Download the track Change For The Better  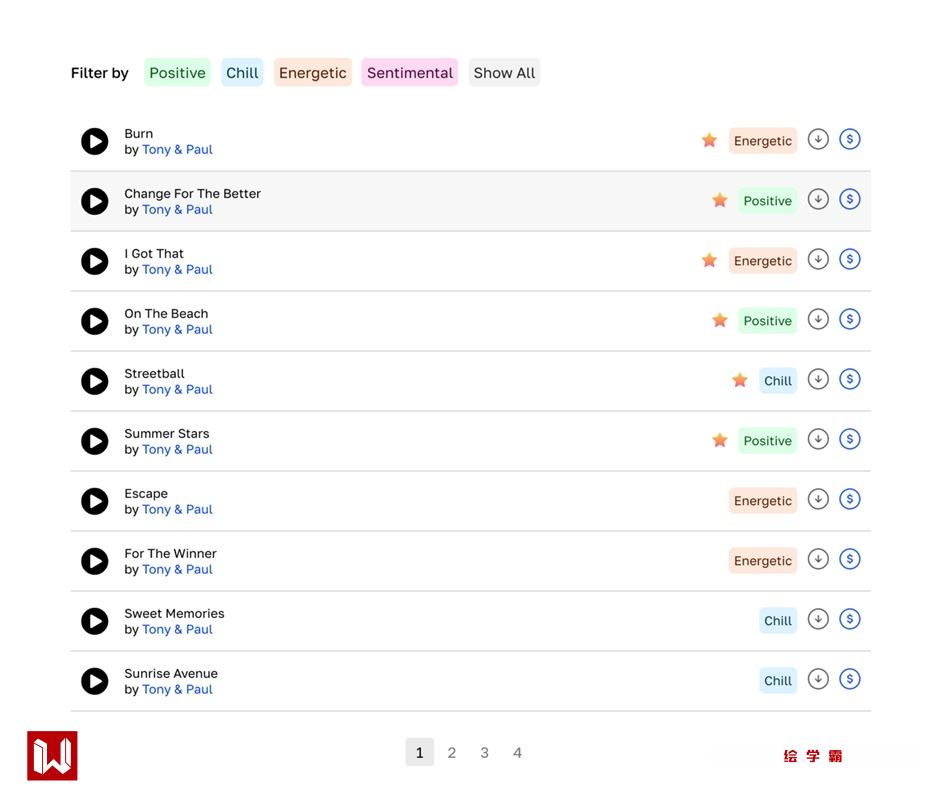[x=818, y=199]
